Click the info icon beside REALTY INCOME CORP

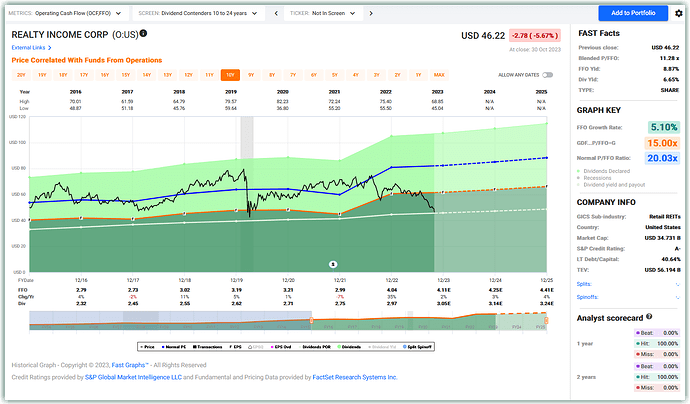143,33
